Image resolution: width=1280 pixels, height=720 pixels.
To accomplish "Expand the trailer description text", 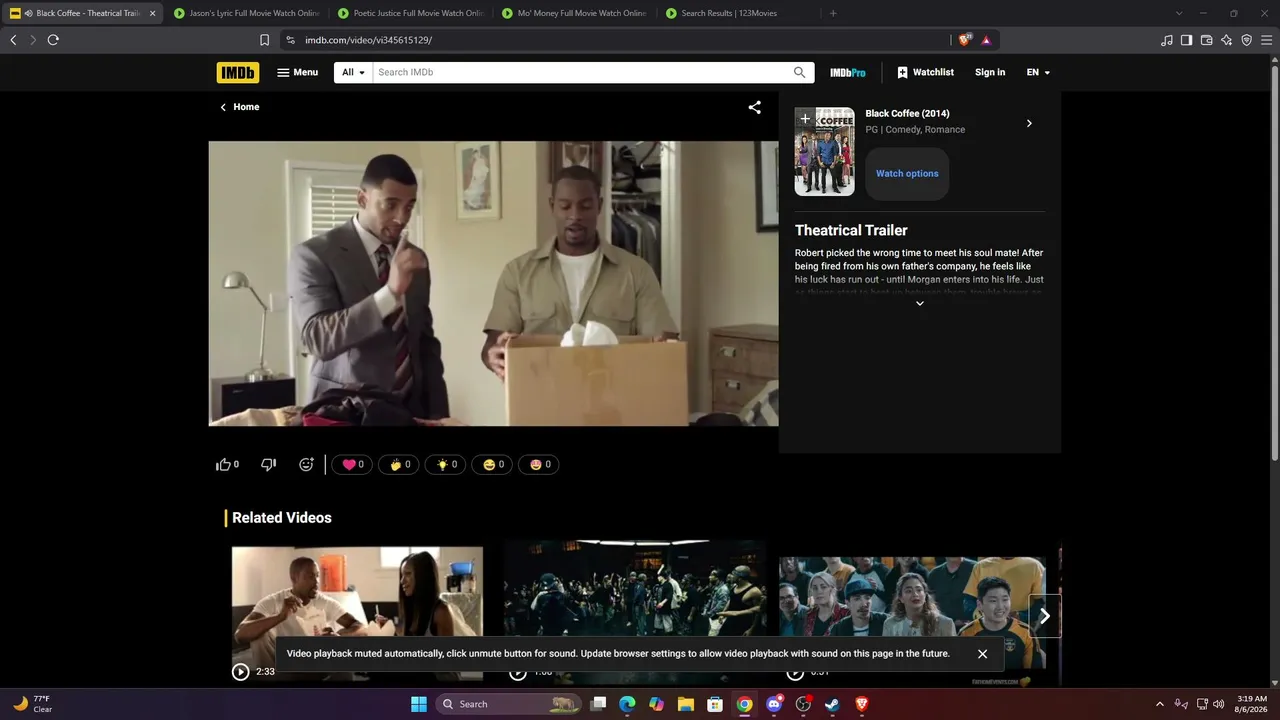I will pyautogui.click(x=920, y=303).
